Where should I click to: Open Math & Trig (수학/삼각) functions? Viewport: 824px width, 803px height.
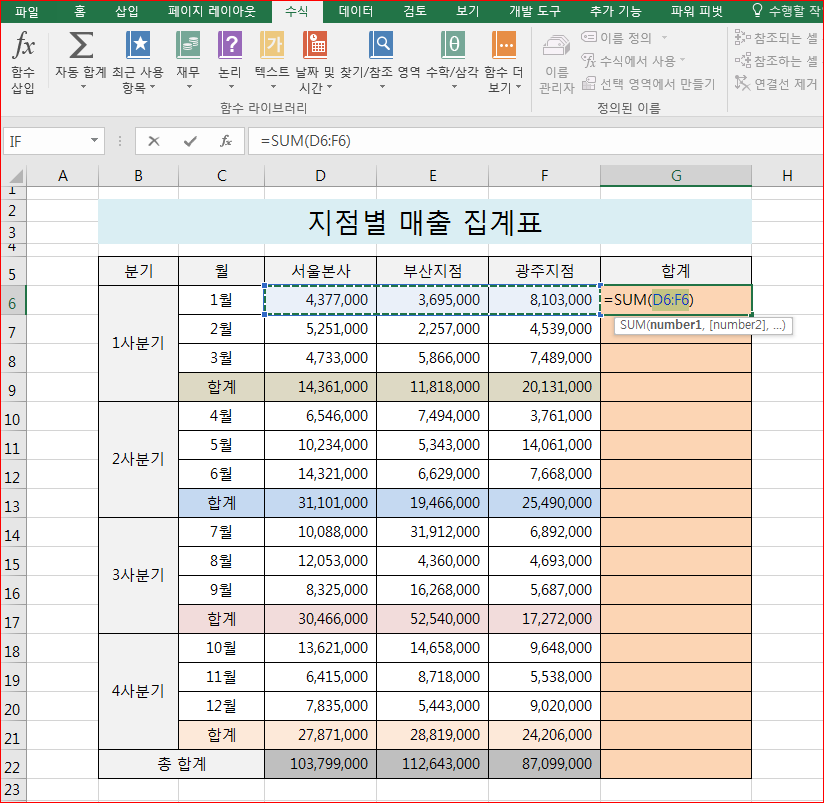[x=452, y=45]
